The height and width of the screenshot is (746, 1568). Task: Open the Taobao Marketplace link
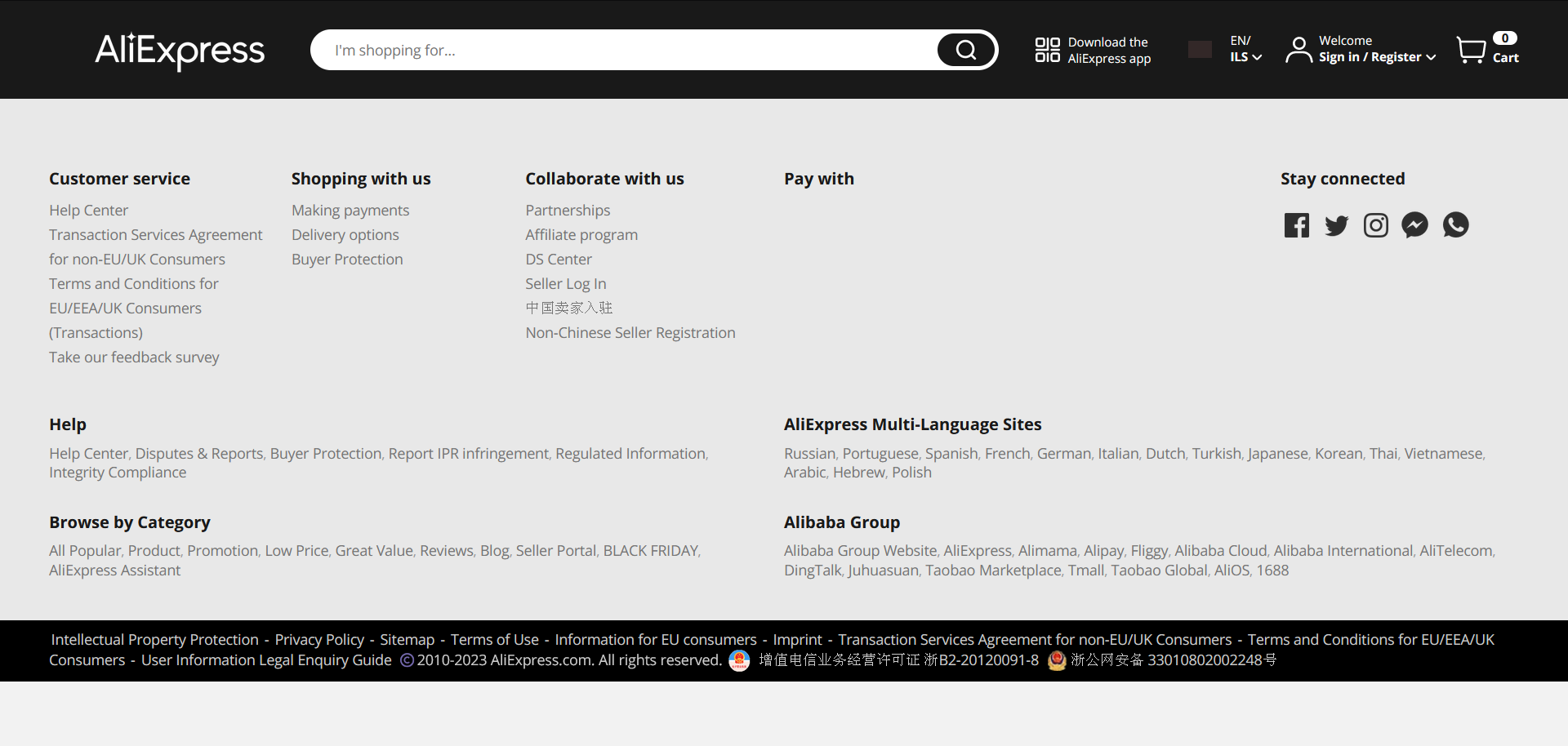pyautogui.click(x=993, y=571)
